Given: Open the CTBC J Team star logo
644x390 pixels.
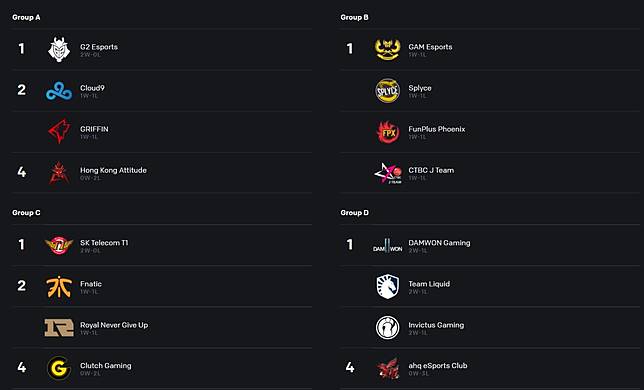Looking at the screenshot, I should coord(388,173).
